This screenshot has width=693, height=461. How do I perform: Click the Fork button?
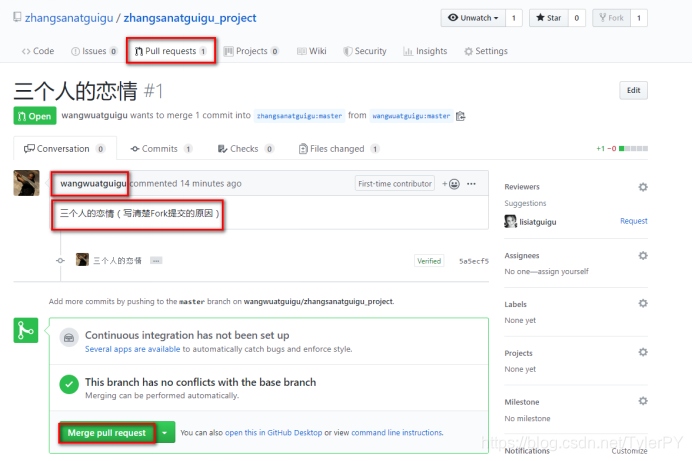point(611,18)
